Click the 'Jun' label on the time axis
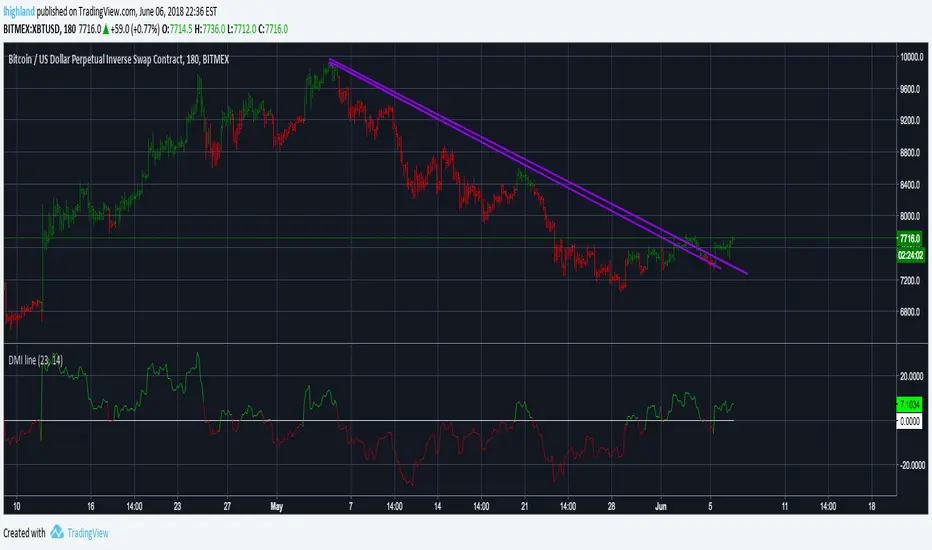This screenshot has width=932, height=550. (660, 507)
